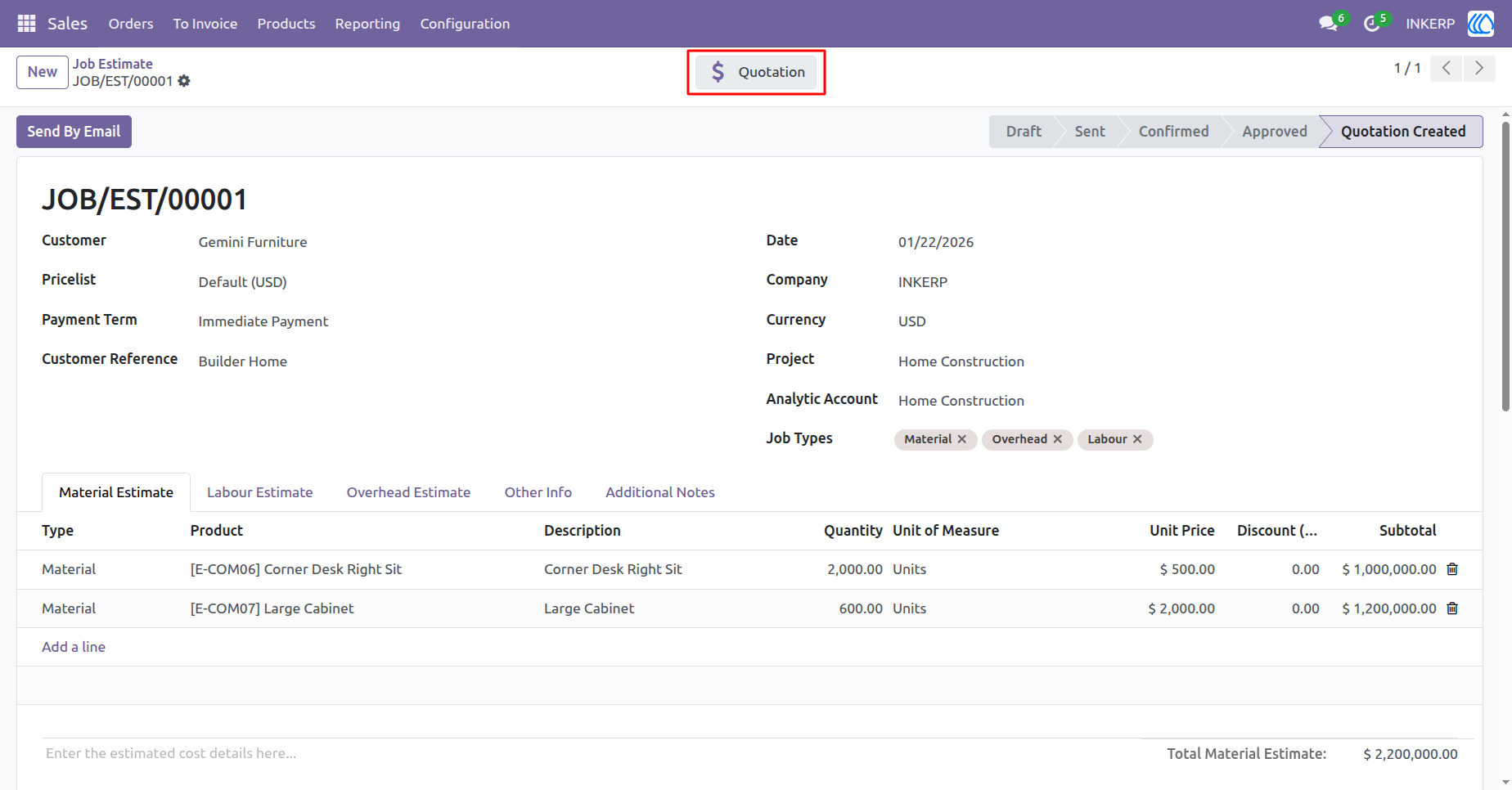This screenshot has height=790, width=1512.
Task: Remove the Overhead job type tag
Action: pyautogui.click(x=1058, y=439)
